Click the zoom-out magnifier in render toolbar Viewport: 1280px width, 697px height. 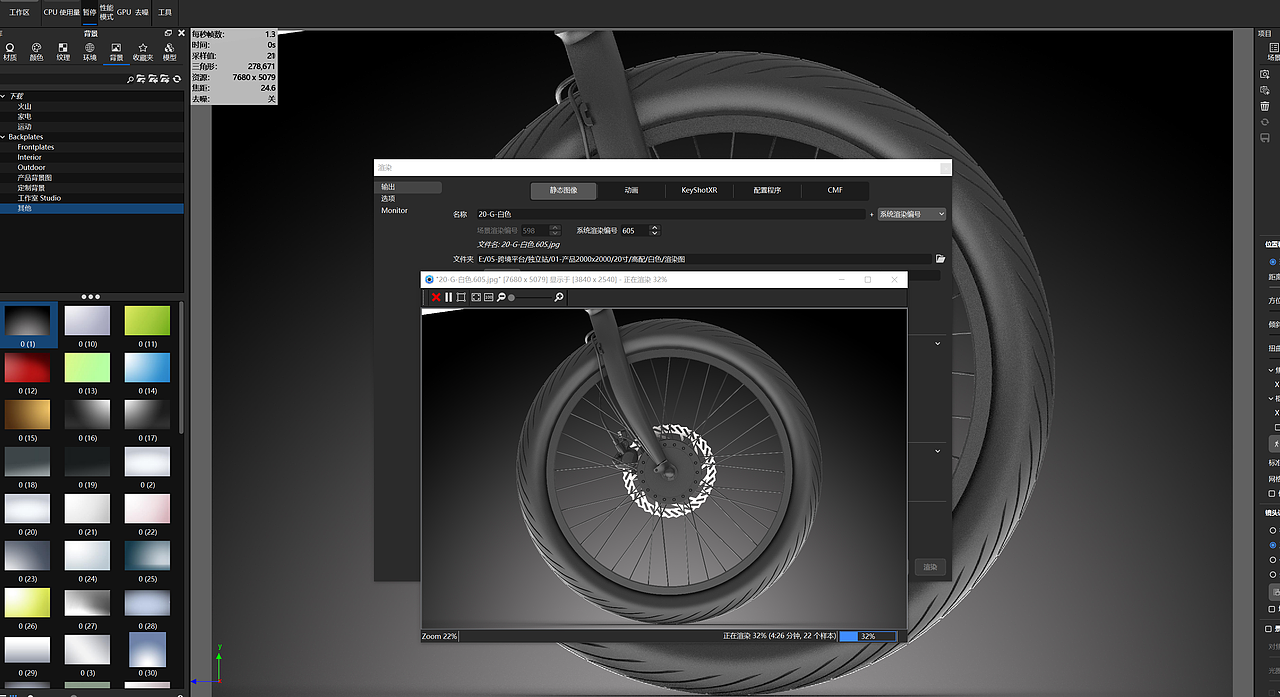point(501,297)
